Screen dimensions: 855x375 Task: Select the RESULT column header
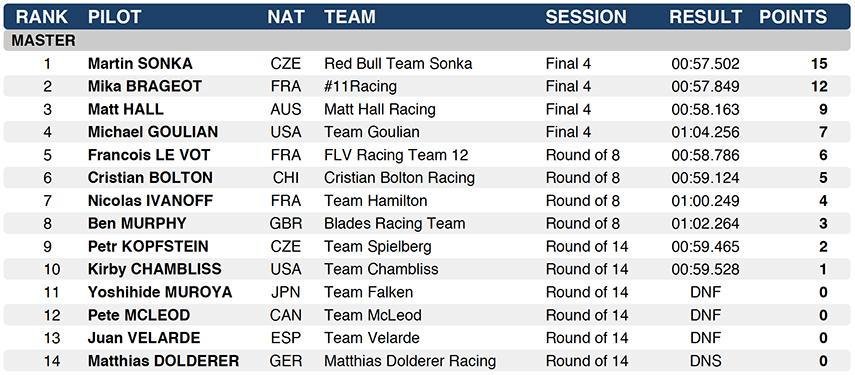click(x=706, y=17)
